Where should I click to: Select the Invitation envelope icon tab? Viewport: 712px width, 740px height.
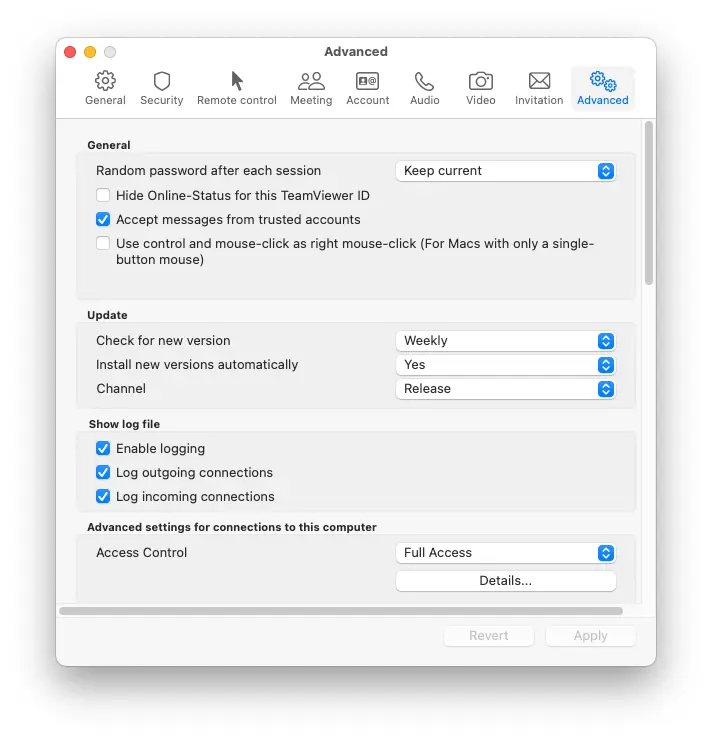point(539,88)
